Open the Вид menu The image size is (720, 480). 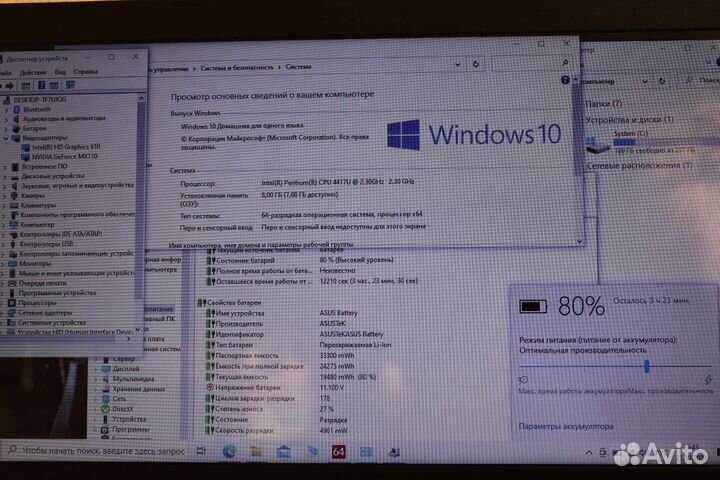[x=60, y=72]
